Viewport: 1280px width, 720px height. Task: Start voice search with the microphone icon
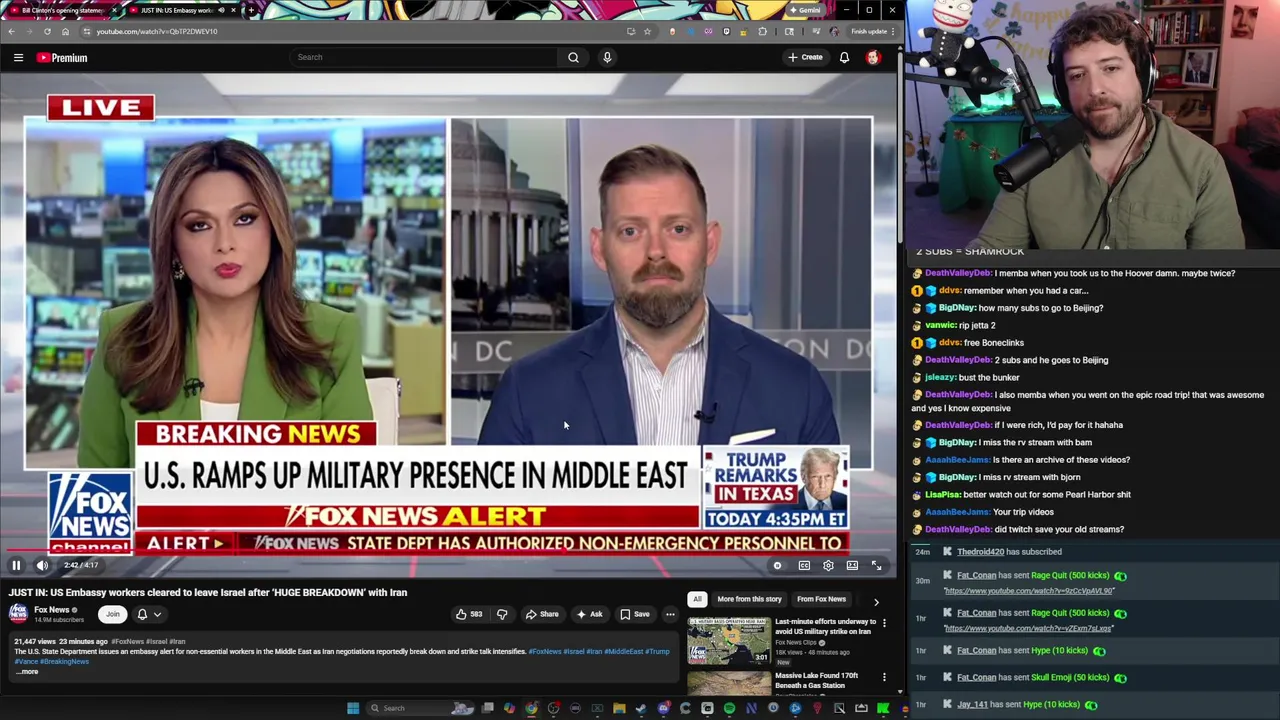point(607,57)
